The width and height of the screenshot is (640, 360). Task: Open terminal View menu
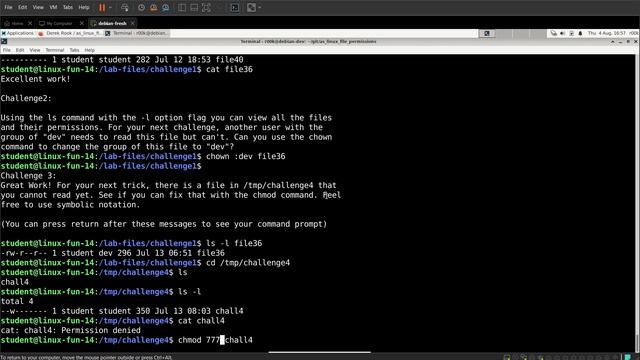pyautogui.click(x=35, y=50)
